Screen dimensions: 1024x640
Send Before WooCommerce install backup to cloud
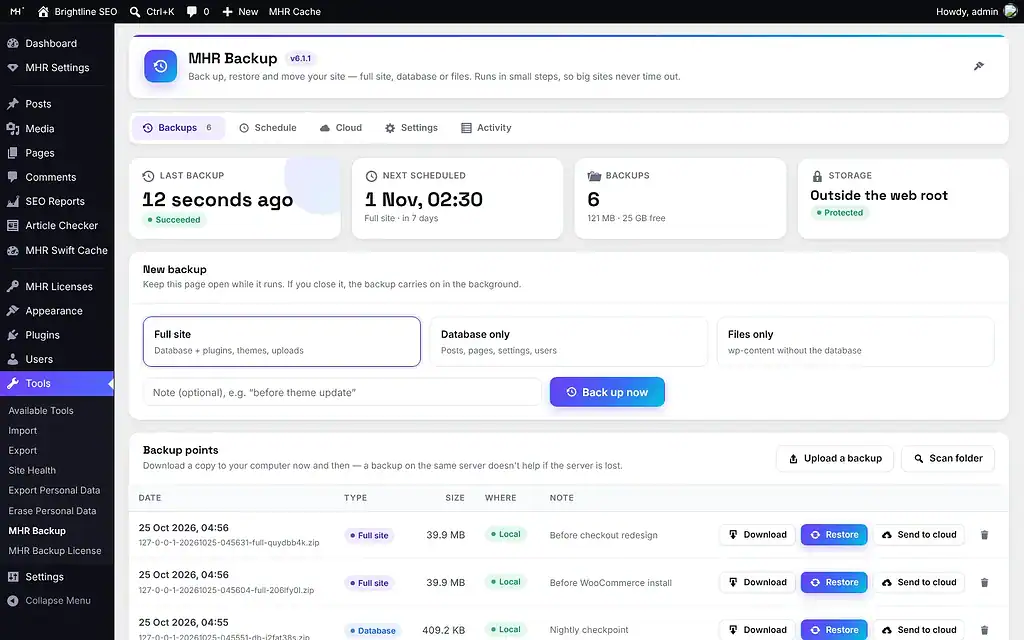click(x=919, y=583)
